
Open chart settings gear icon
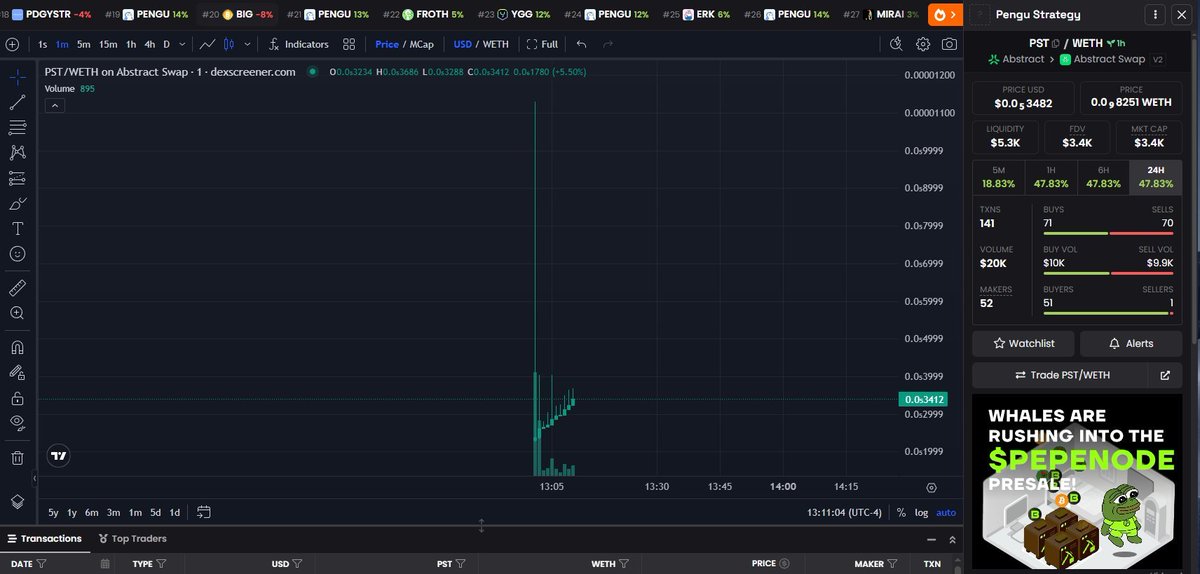(x=923, y=44)
